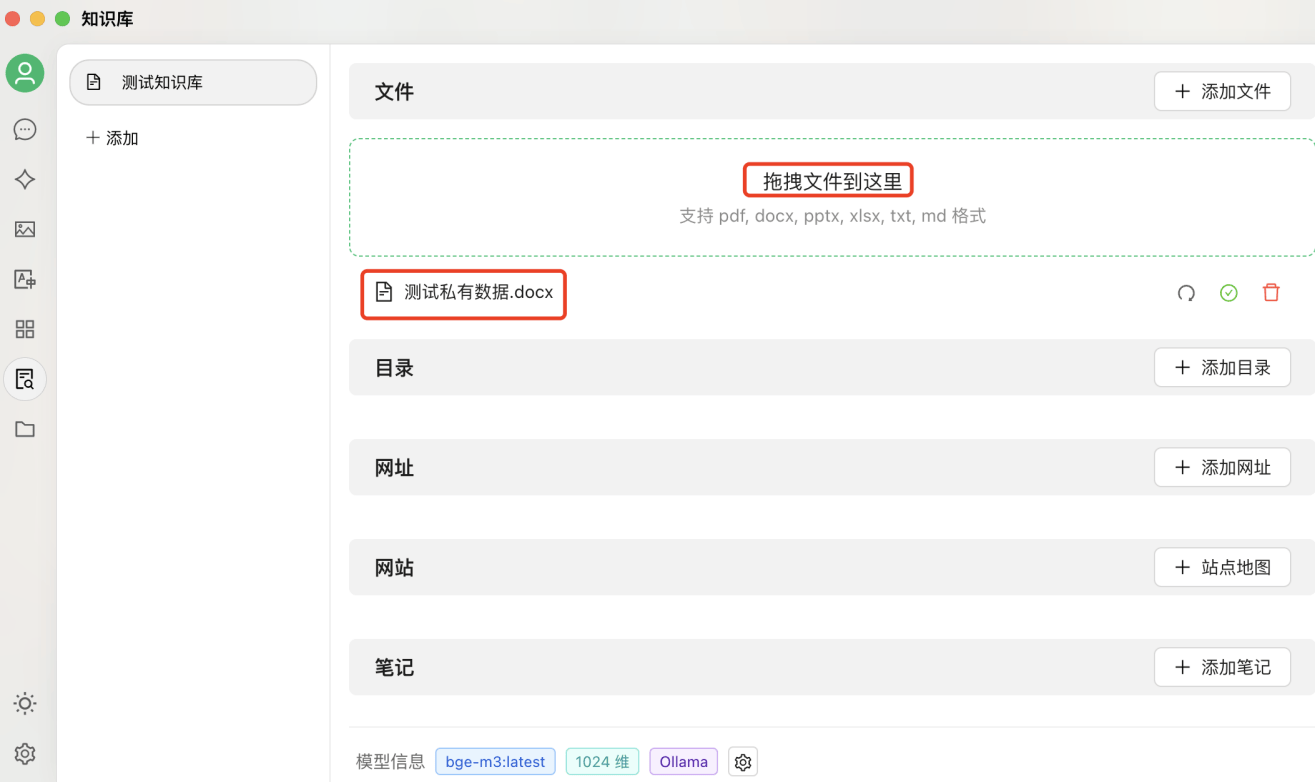The height and width of the screenshot is (782, 1315).
Task: Open the translation tool in the sidebar
Action: [x=25, y=279]
